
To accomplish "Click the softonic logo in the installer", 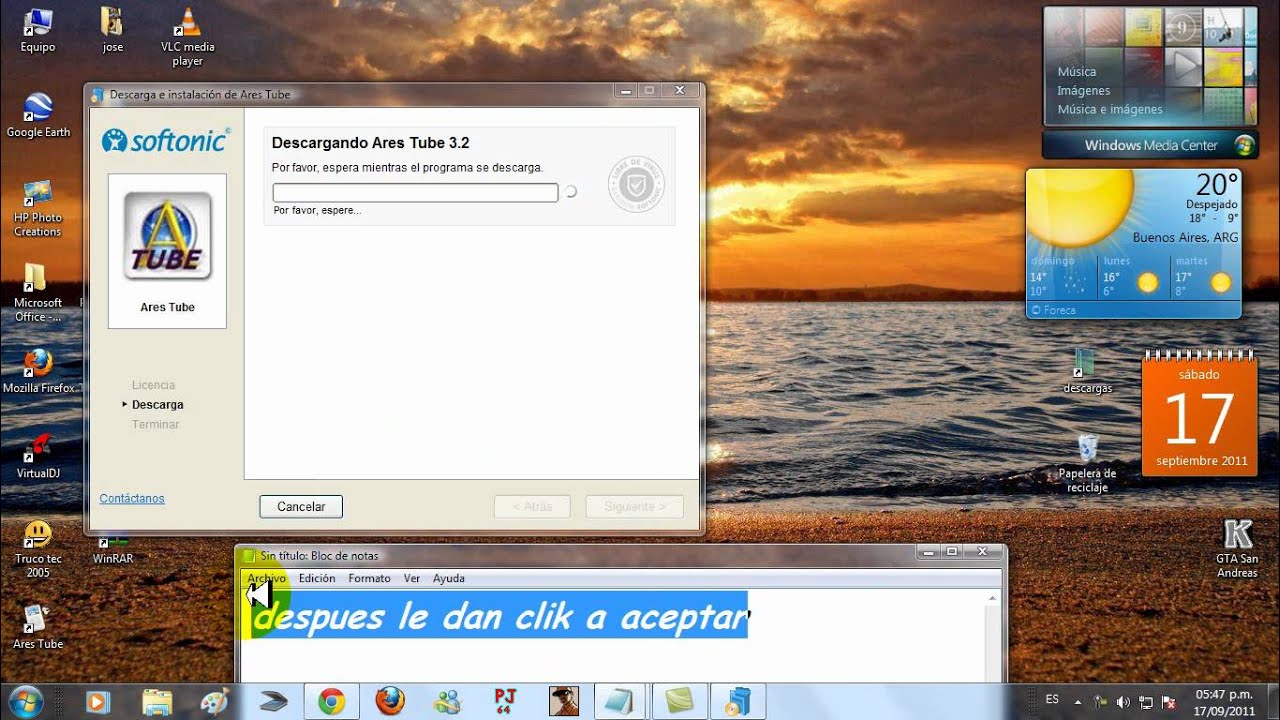I will coord(166,141).
